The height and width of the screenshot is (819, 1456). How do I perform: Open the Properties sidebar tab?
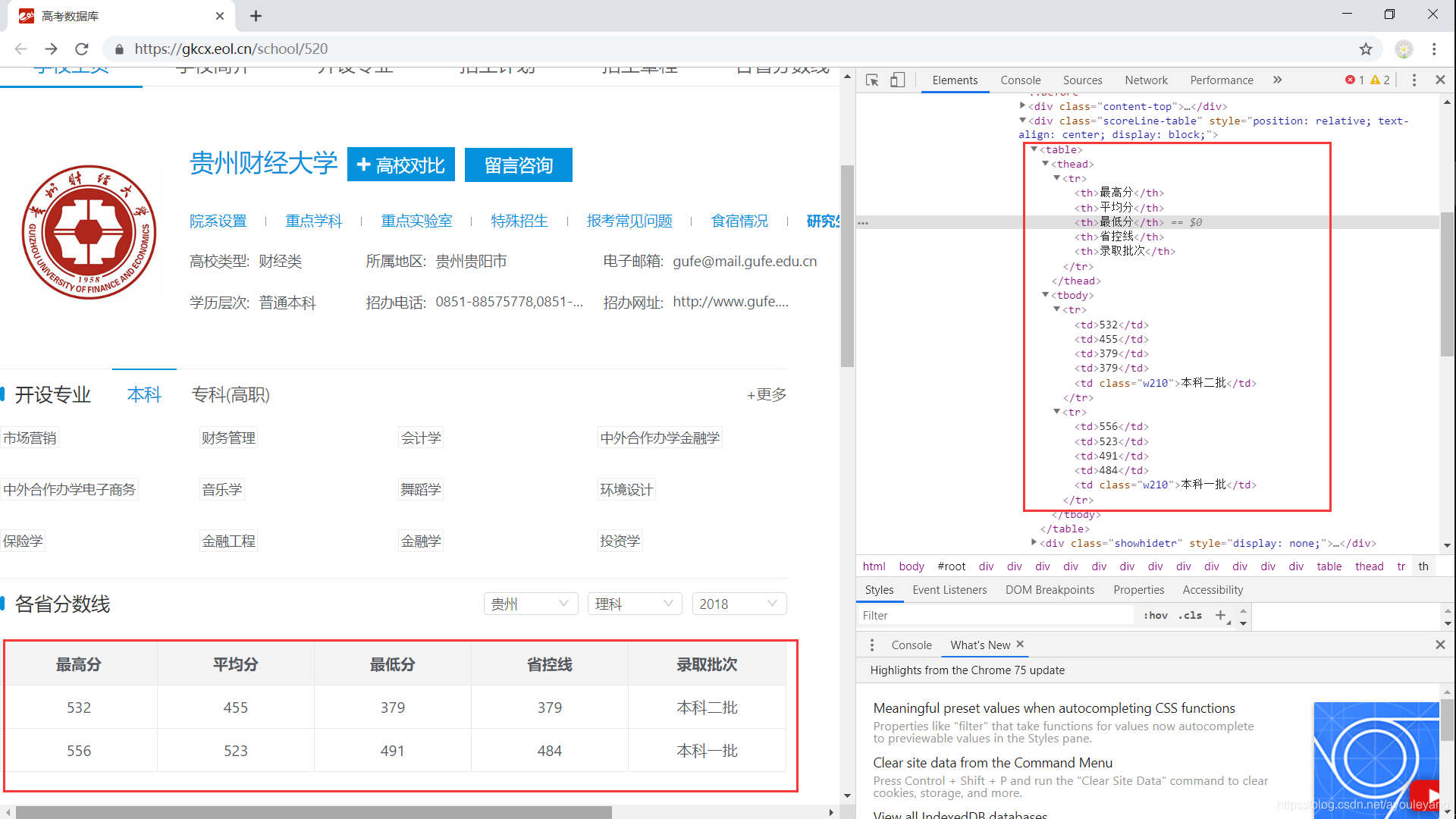point(1138,589)
